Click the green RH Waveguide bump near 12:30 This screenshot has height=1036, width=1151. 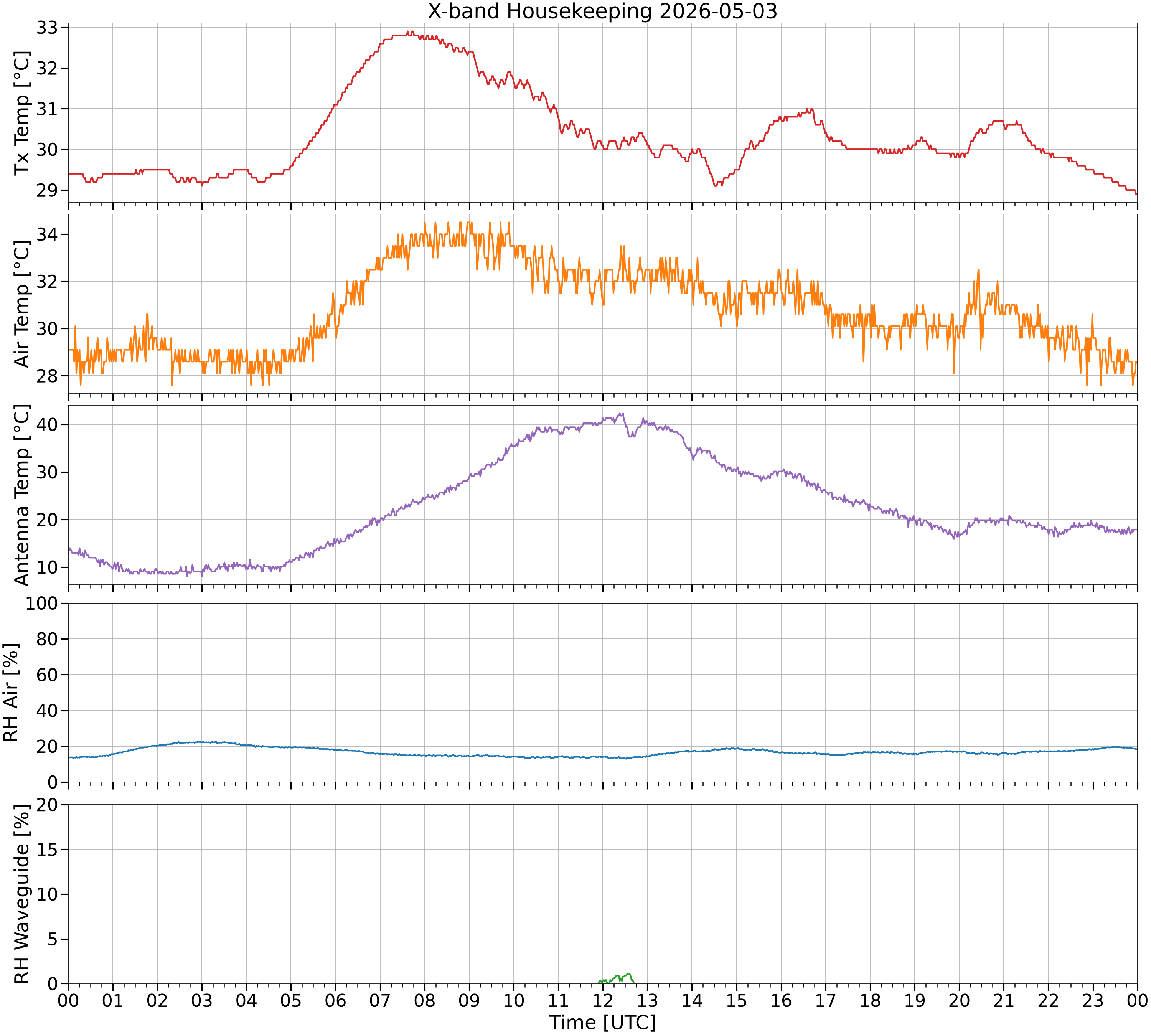pos(618,978)
